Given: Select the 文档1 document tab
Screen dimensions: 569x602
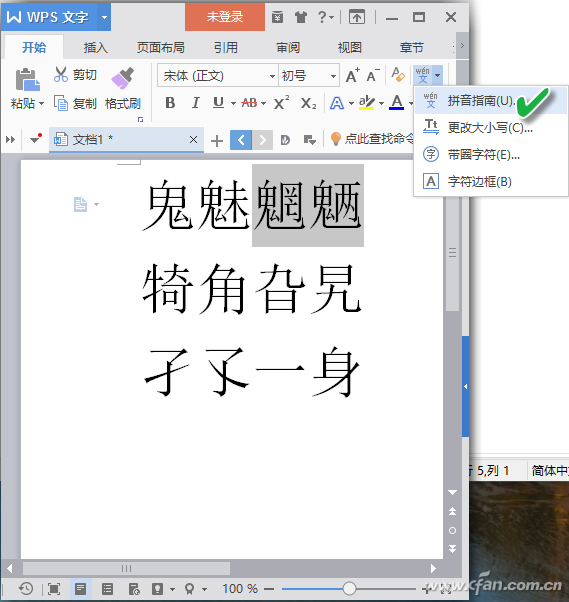Looking at the screenshot, I should [126, 140].
